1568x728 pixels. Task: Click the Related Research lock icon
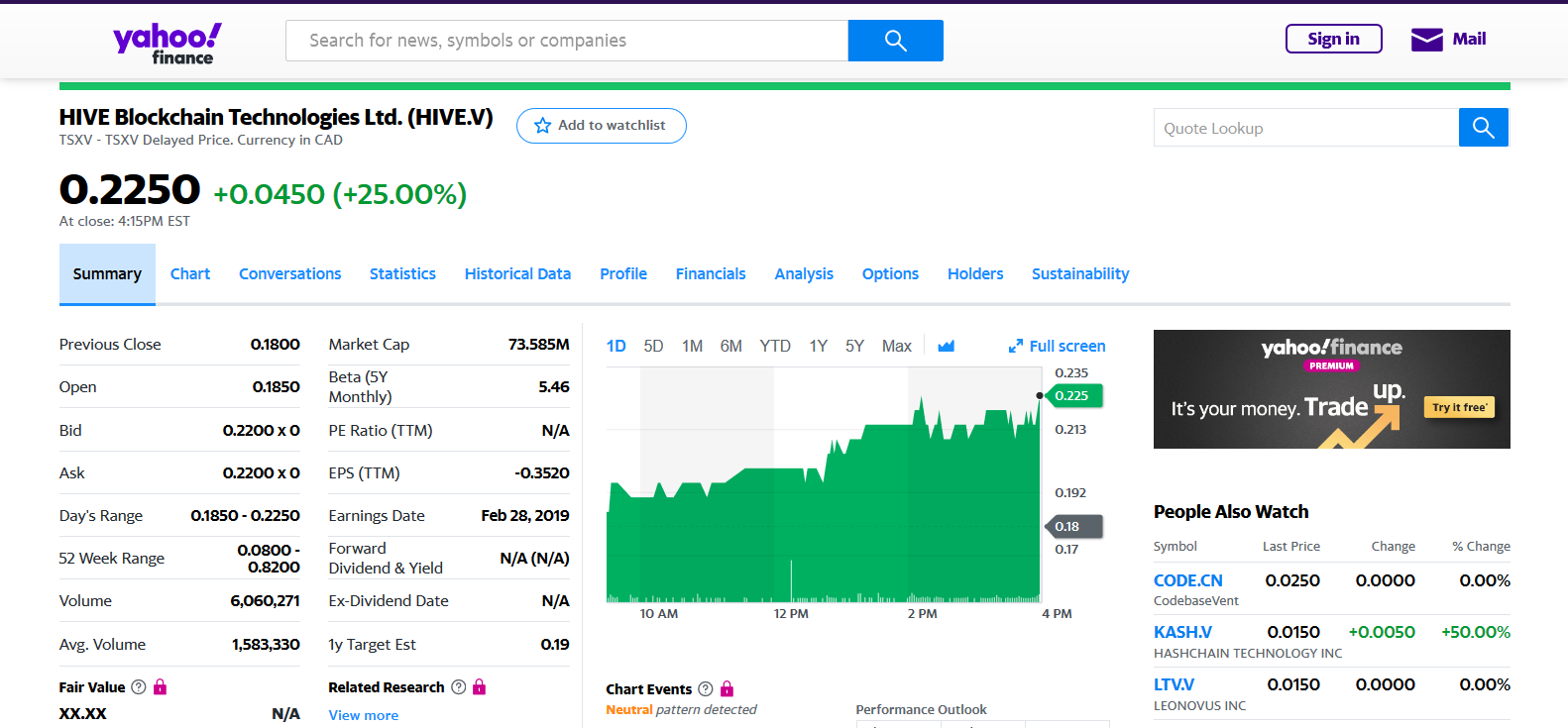480,686
